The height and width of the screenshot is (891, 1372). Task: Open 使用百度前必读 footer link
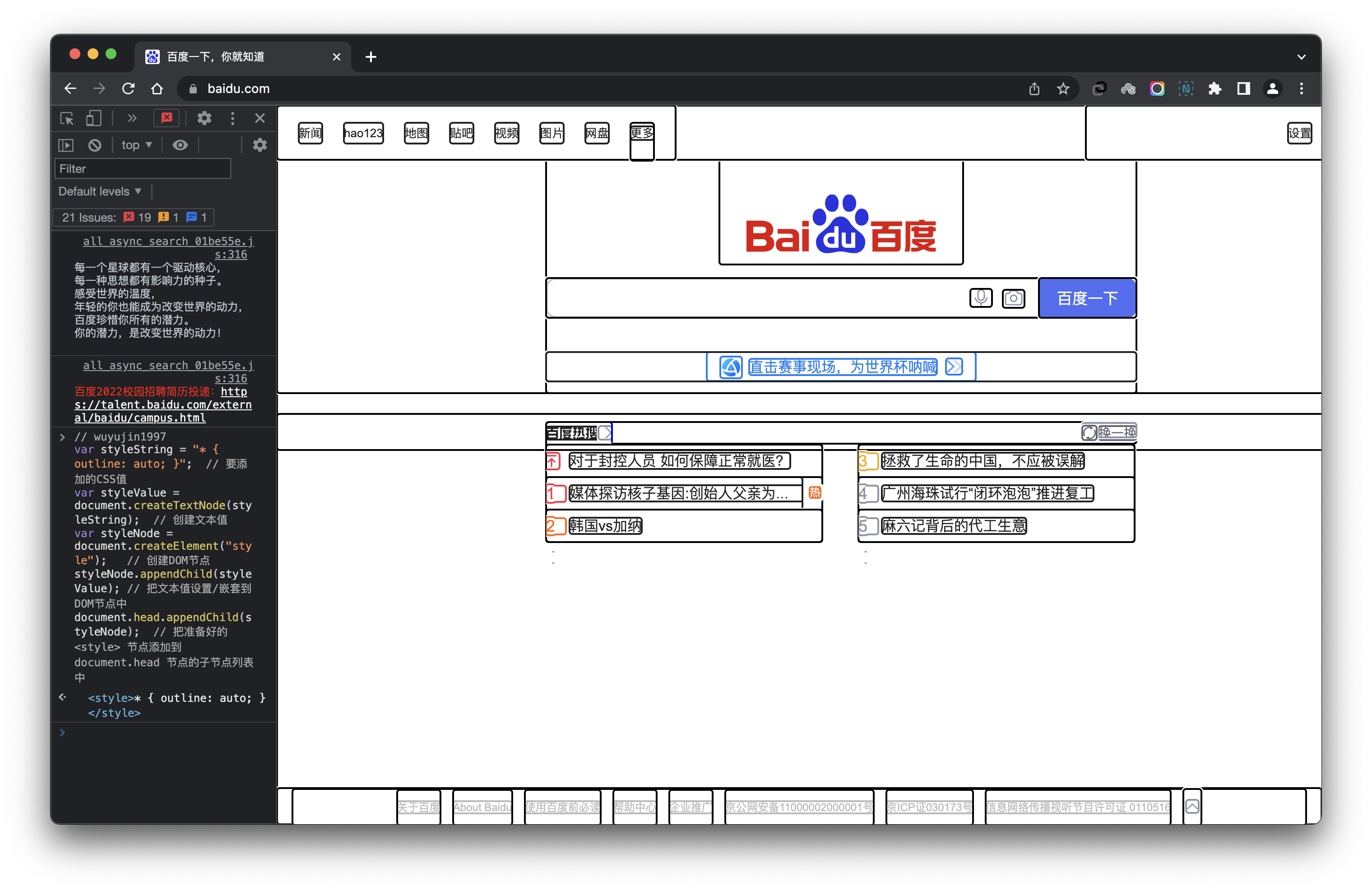(563, 807)
